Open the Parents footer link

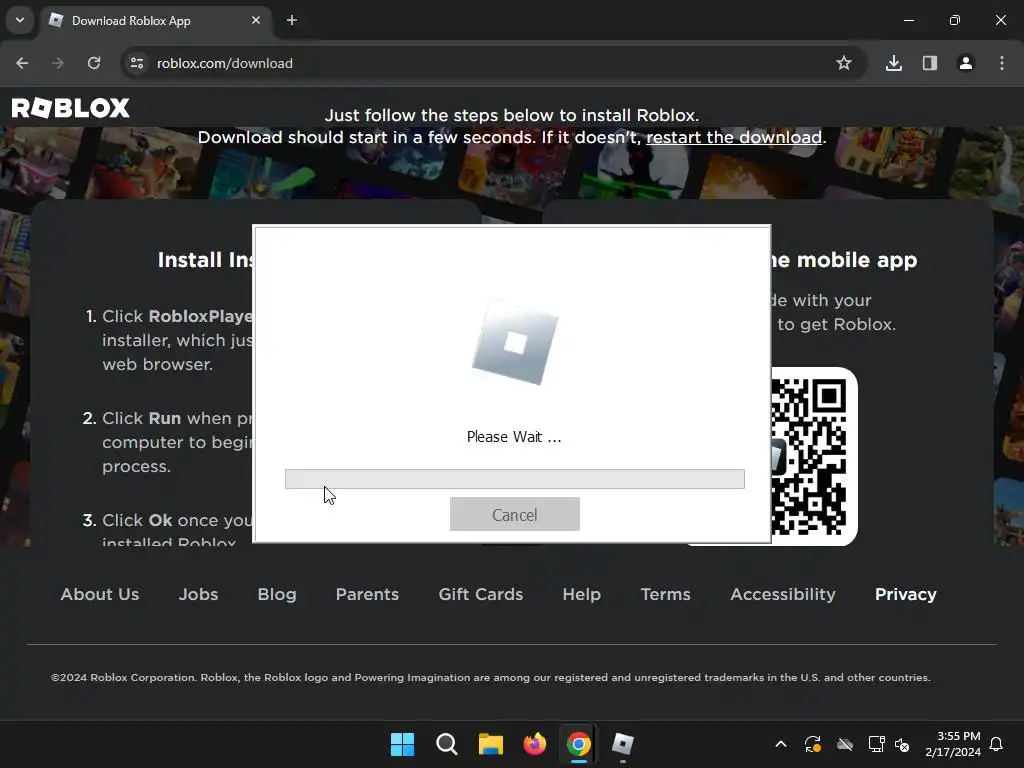[x=367, y=594]
